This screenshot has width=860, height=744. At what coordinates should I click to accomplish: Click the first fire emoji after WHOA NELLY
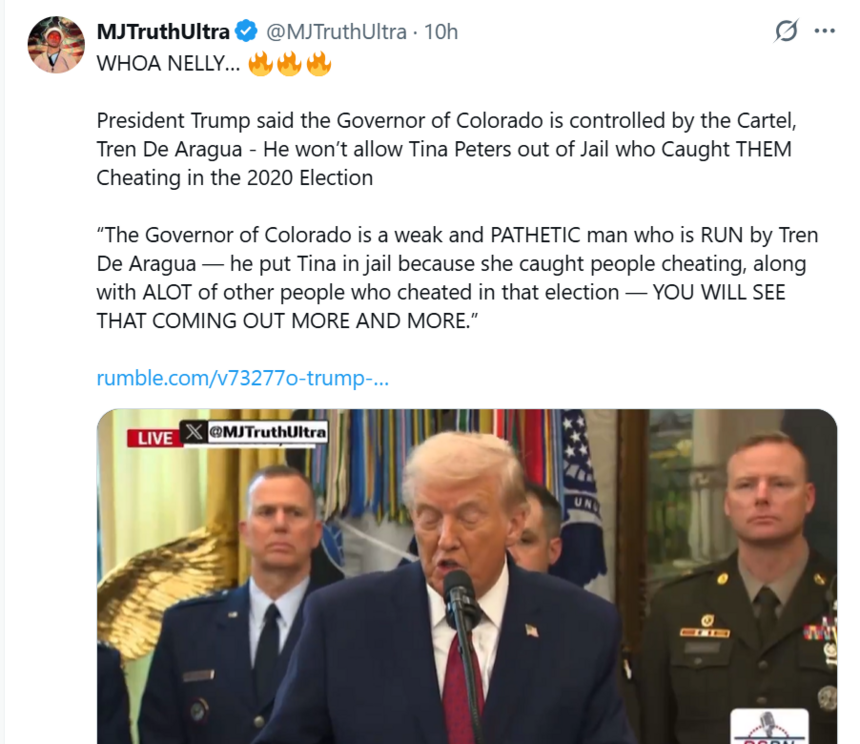pyautogui.click(x=260, y=64)
